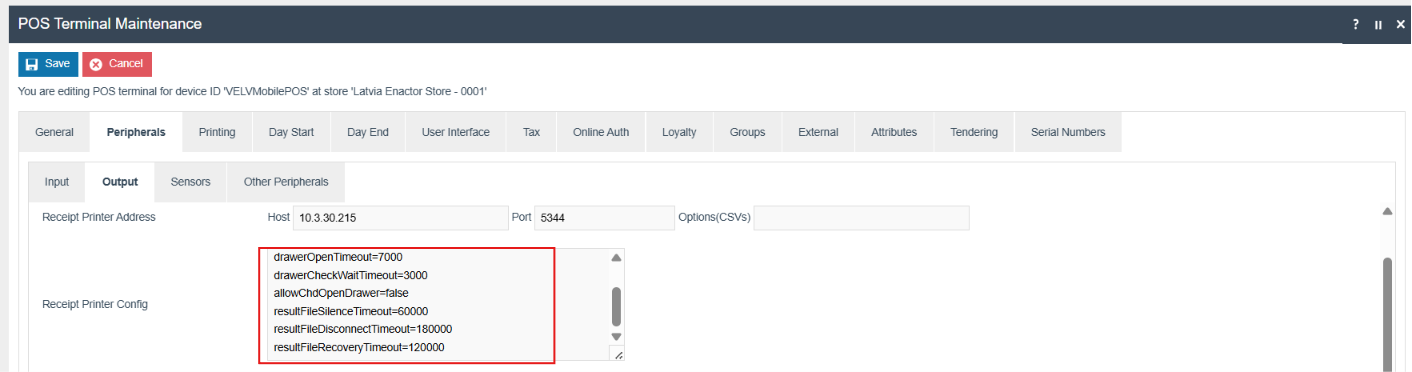1412x372 pixels.
Task: Switch to the Sensors sub-tab
Action: pos(190,182)
